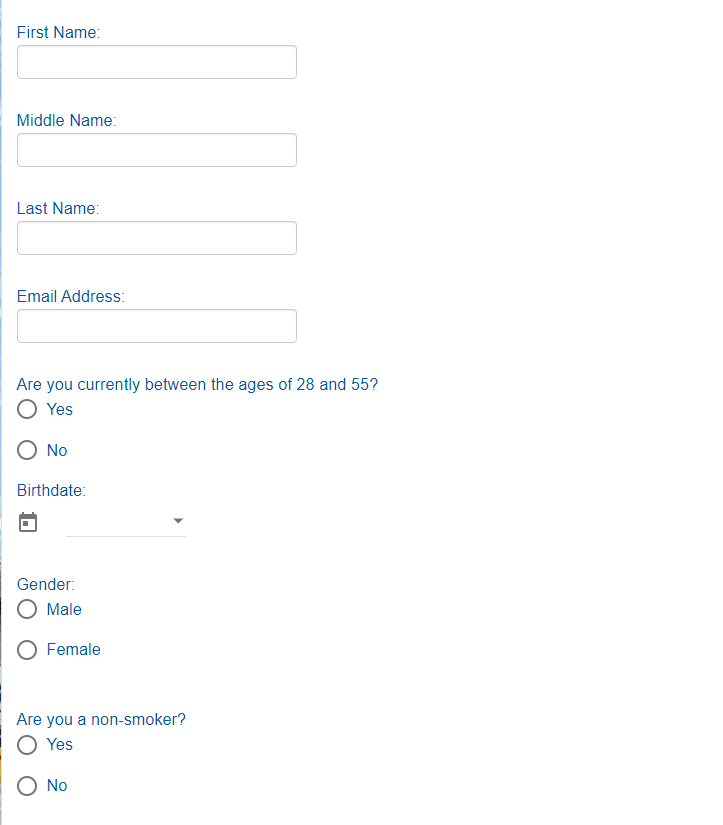Screen dimensions: 723x825
Task: Click the age range question text
Action: [197, 384]
